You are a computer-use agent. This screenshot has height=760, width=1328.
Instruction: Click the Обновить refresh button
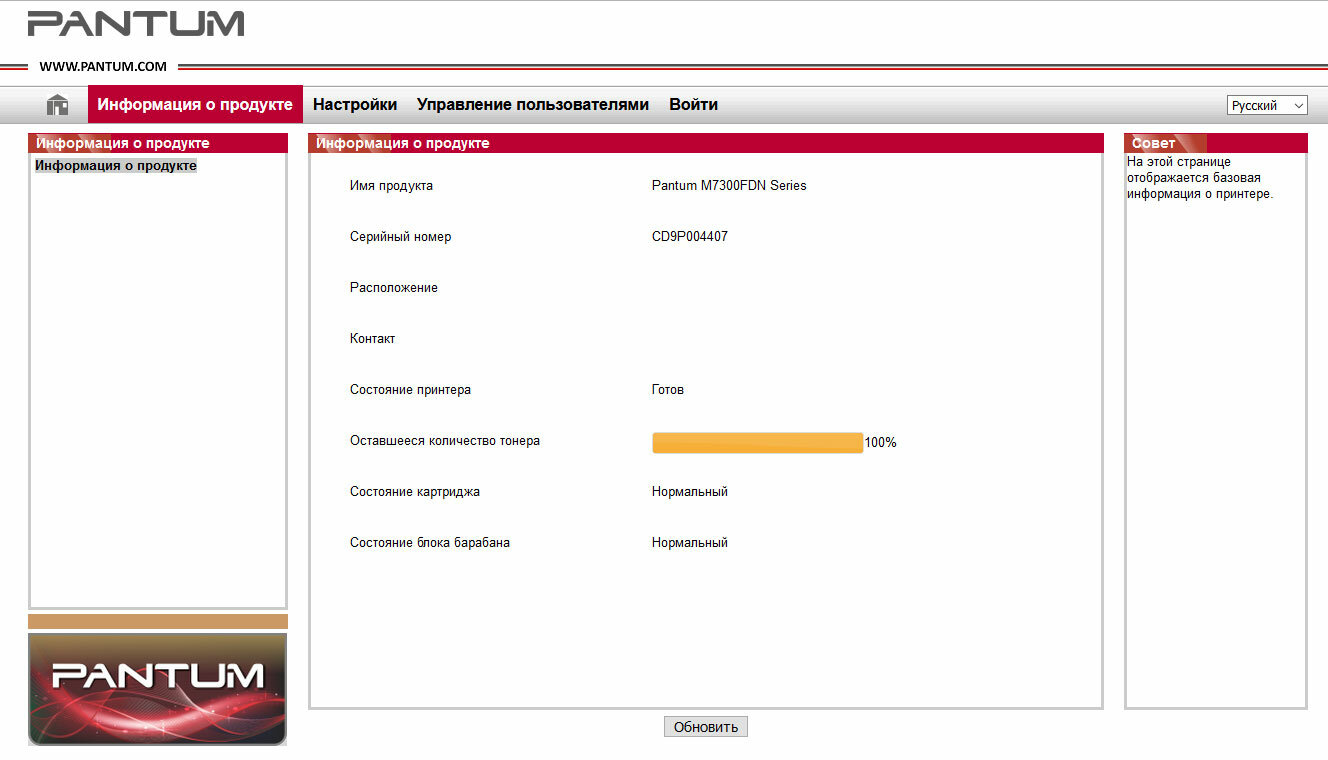tap(705, 727)
